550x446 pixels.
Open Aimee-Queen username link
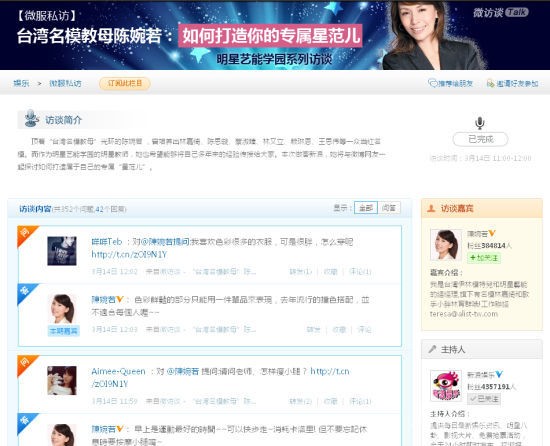point(118,371)
